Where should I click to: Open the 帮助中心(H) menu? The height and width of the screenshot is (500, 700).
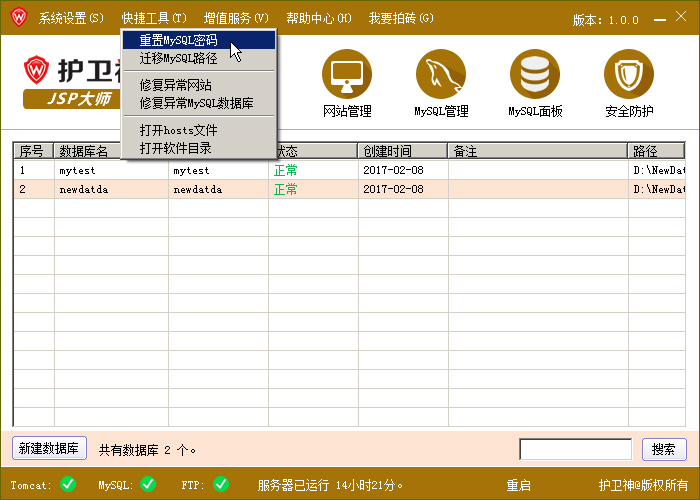[319, 18]
